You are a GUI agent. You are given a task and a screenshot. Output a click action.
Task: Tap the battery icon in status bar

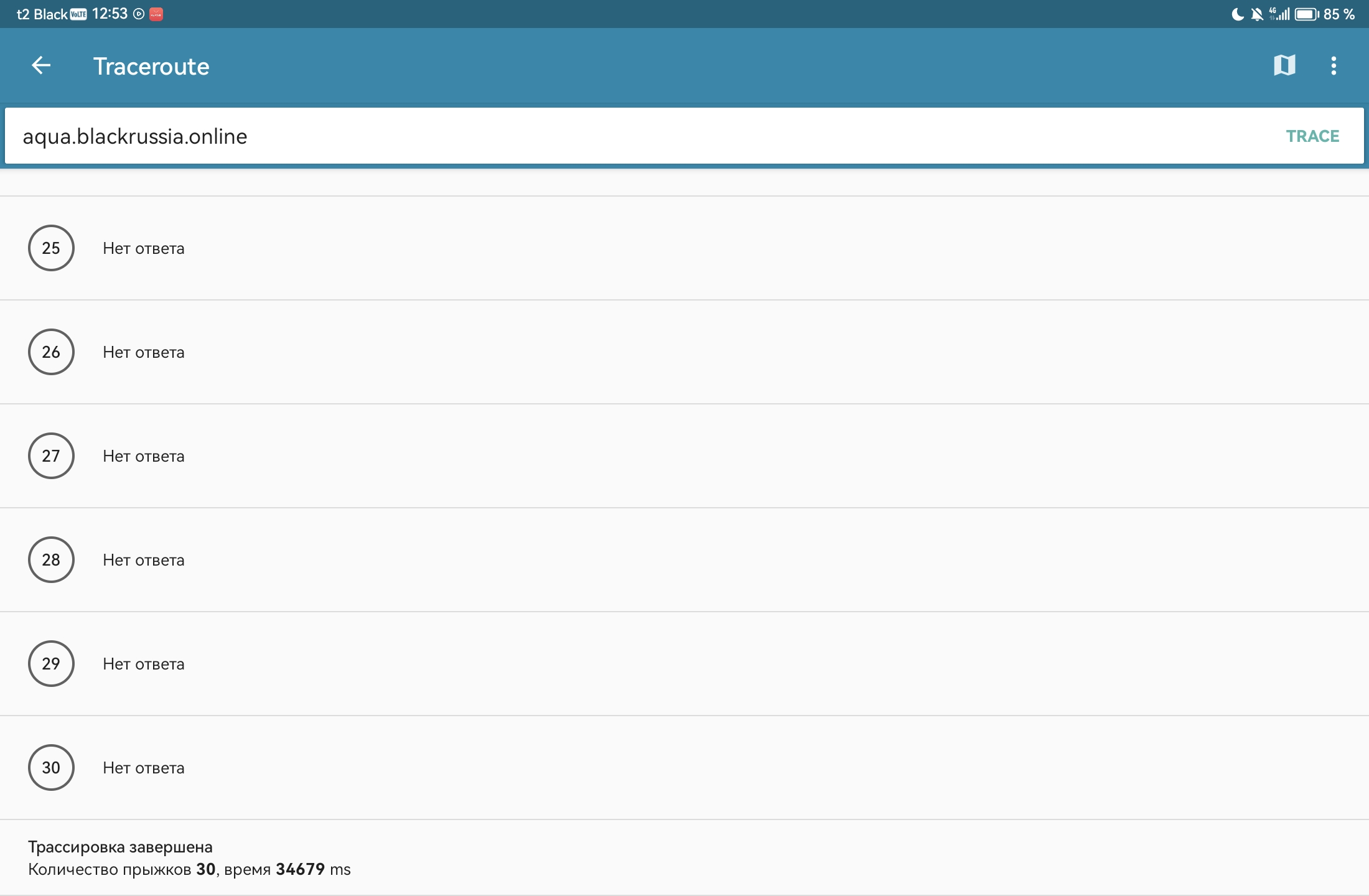pyautogui.click(x=1306, y=14)
